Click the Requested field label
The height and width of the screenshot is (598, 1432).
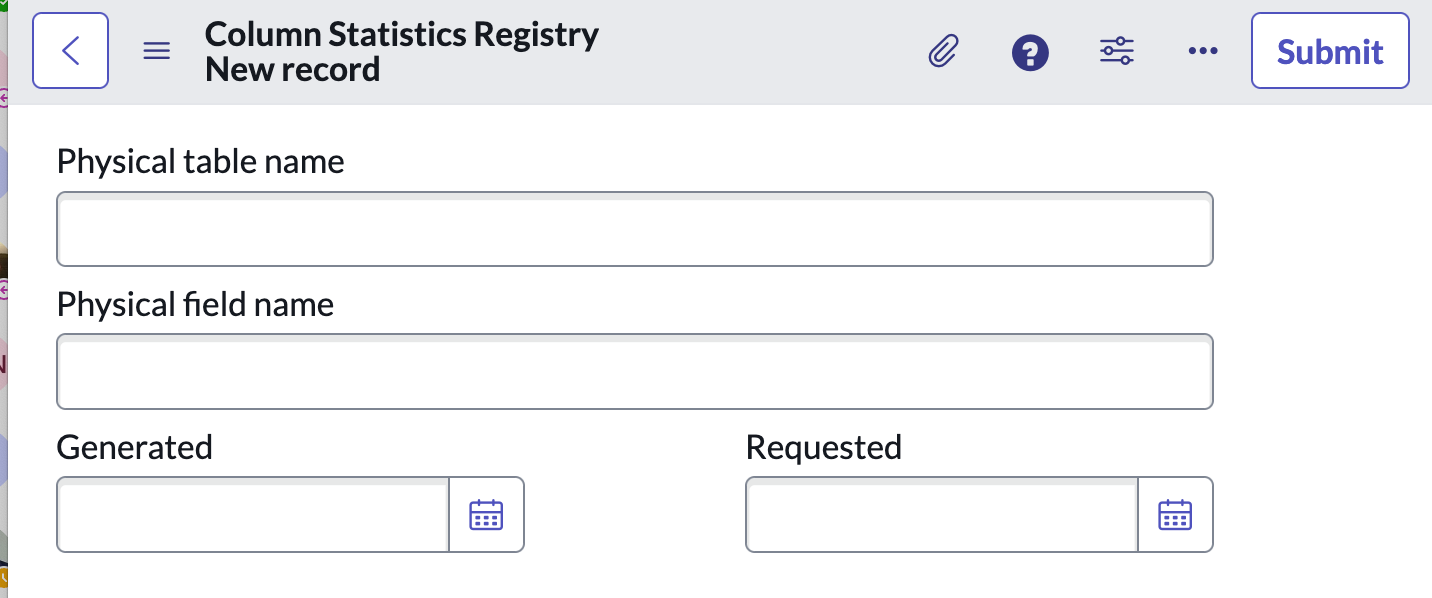(x=823, y=447)
